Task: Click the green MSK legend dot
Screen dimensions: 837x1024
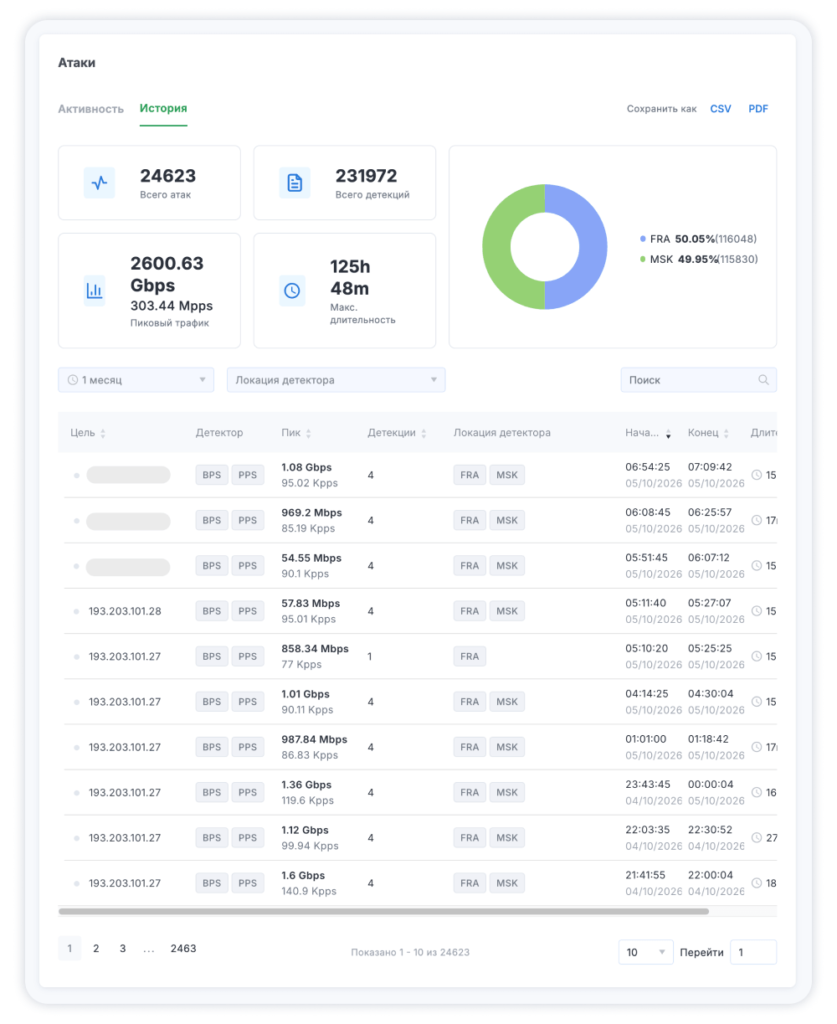Action: (643, 259)
